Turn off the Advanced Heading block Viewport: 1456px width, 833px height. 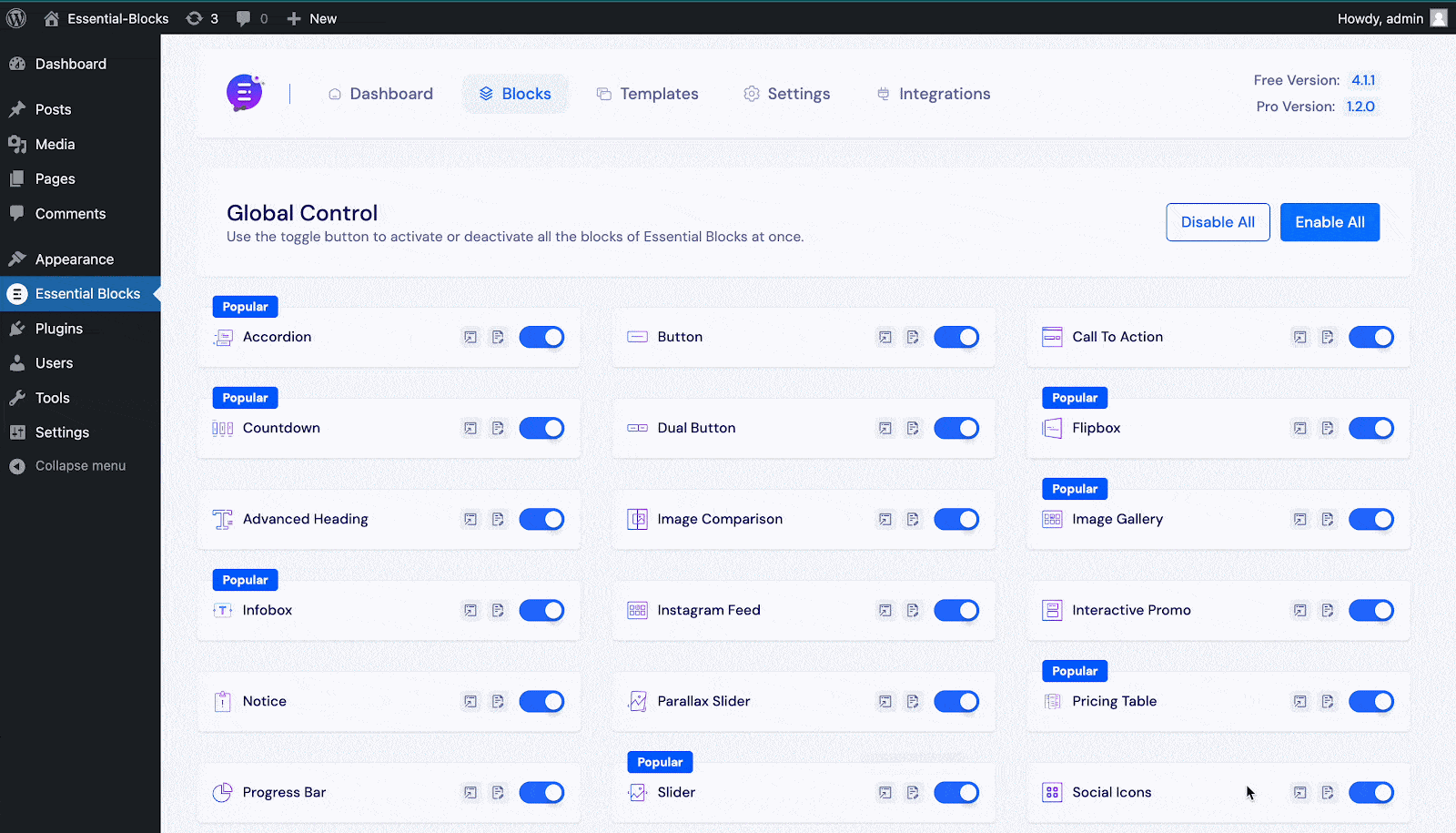tap(541, 519)
